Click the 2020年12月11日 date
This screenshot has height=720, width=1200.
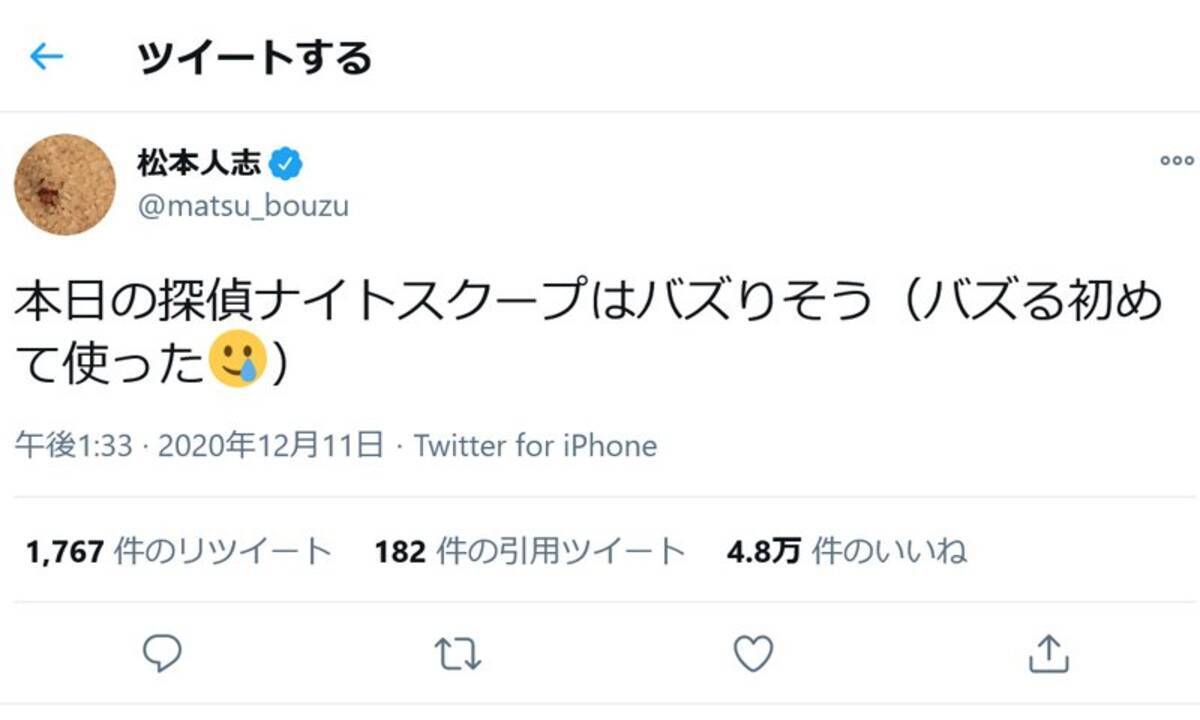click(271, 445)
